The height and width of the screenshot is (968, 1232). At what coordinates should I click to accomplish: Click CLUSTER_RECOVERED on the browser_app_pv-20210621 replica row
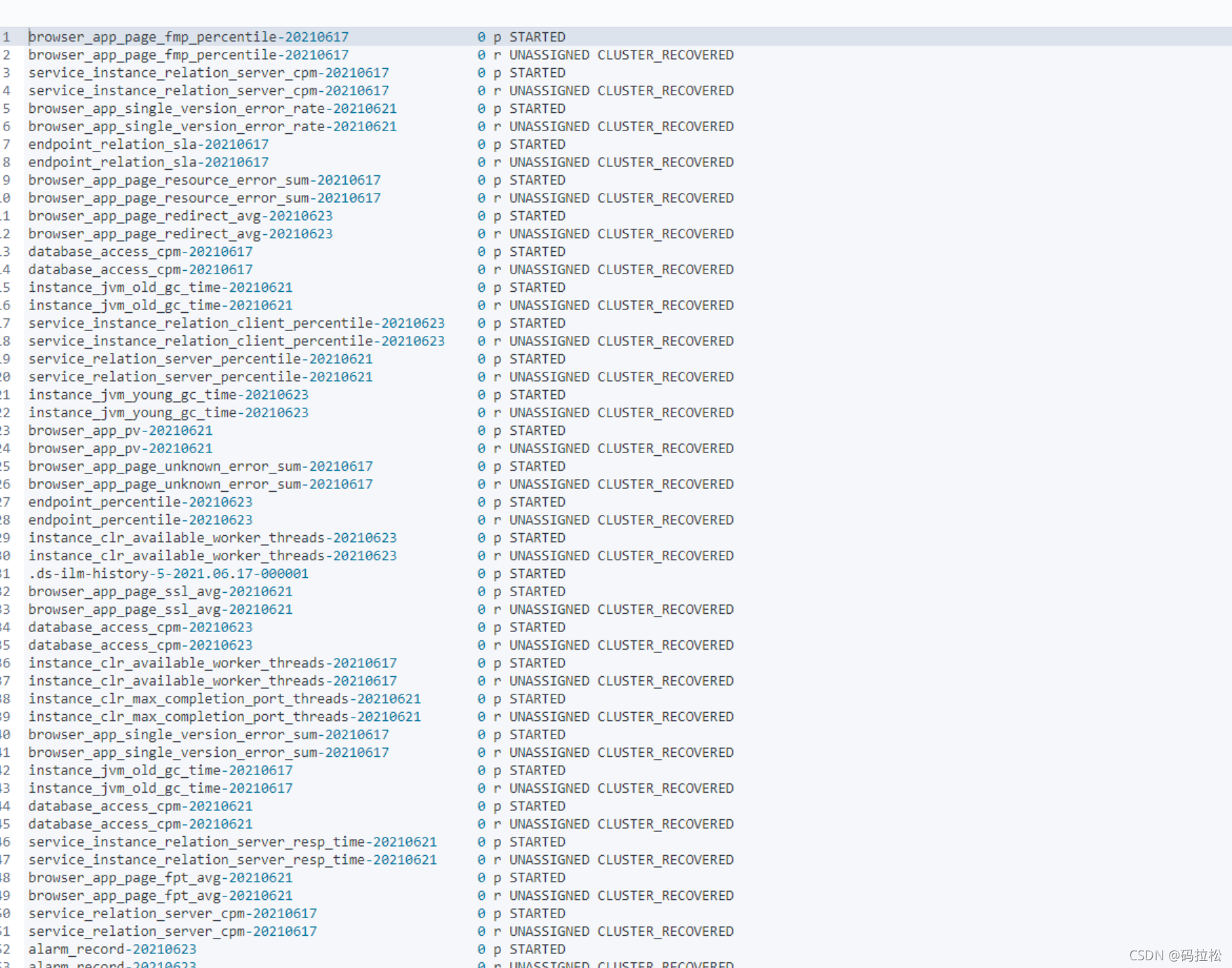tap(666, 448)
